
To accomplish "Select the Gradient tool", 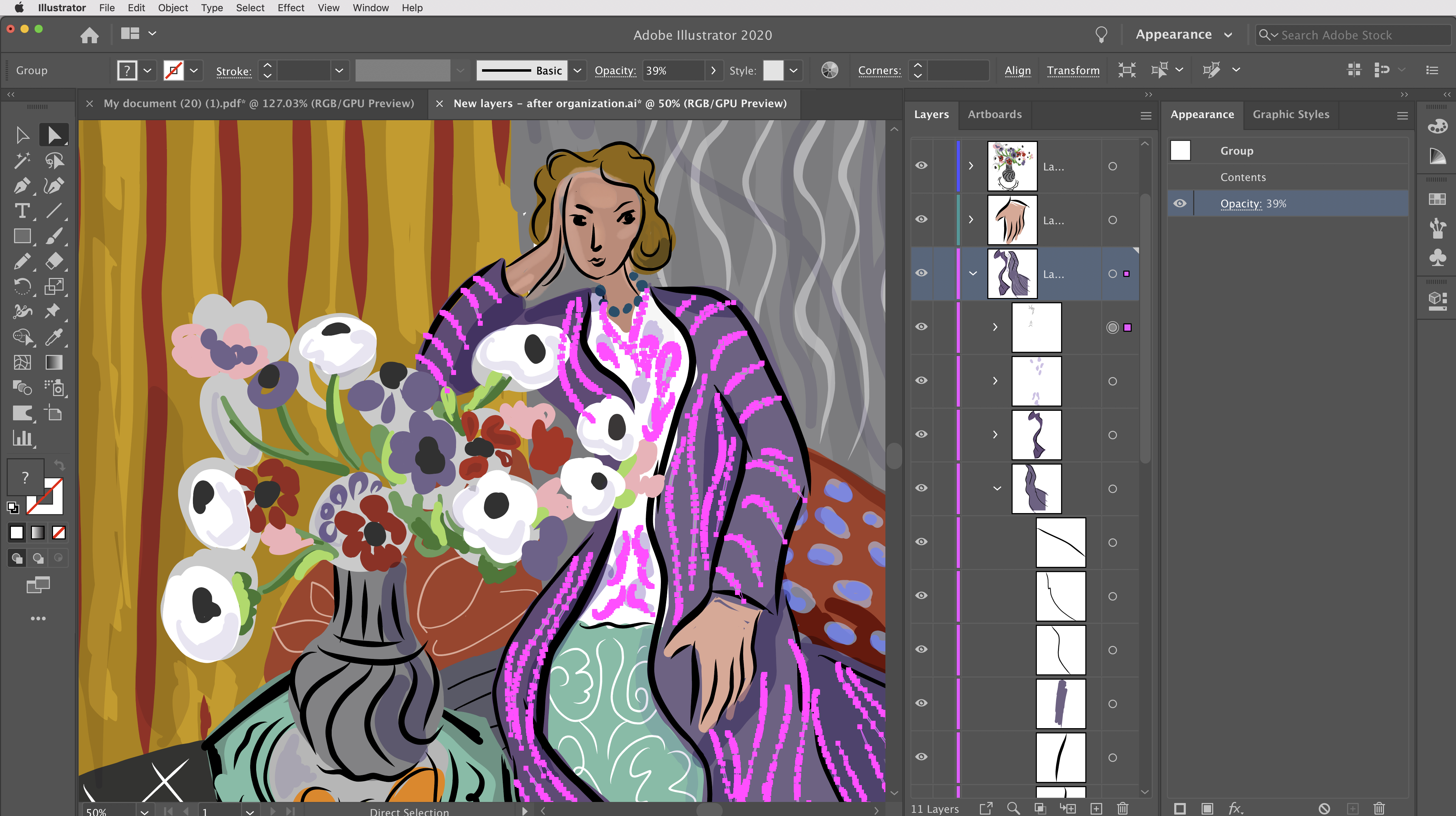I will coord(54,362).
